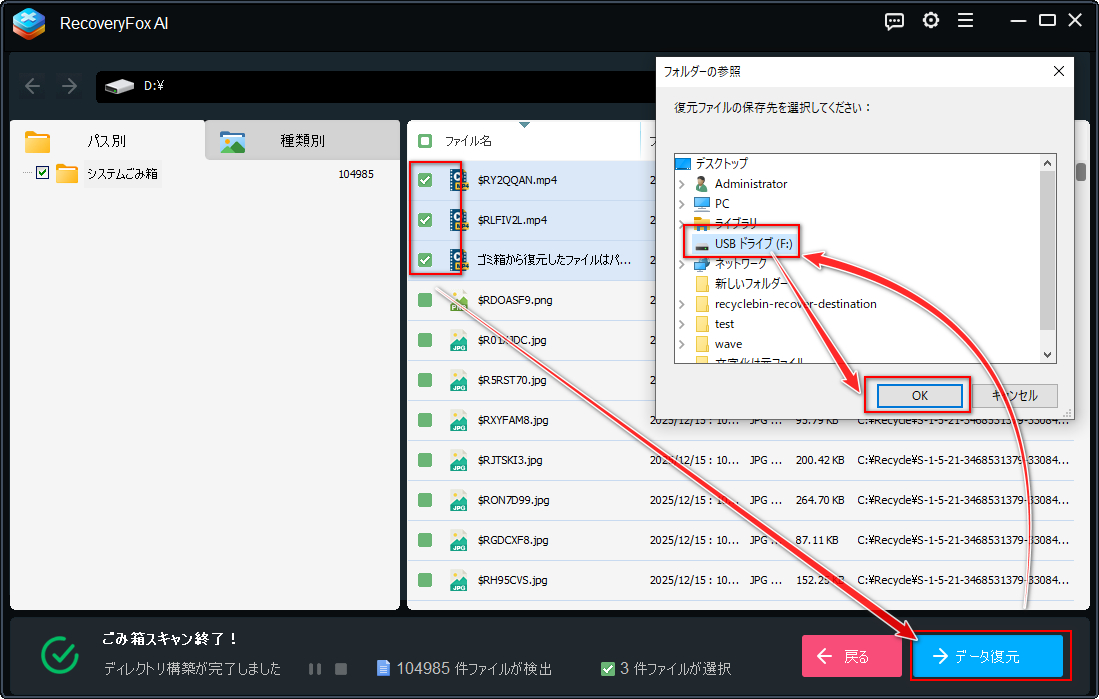Click the forward navigation arrow
The image size is (1099, 699).
[x=69, y=86]
